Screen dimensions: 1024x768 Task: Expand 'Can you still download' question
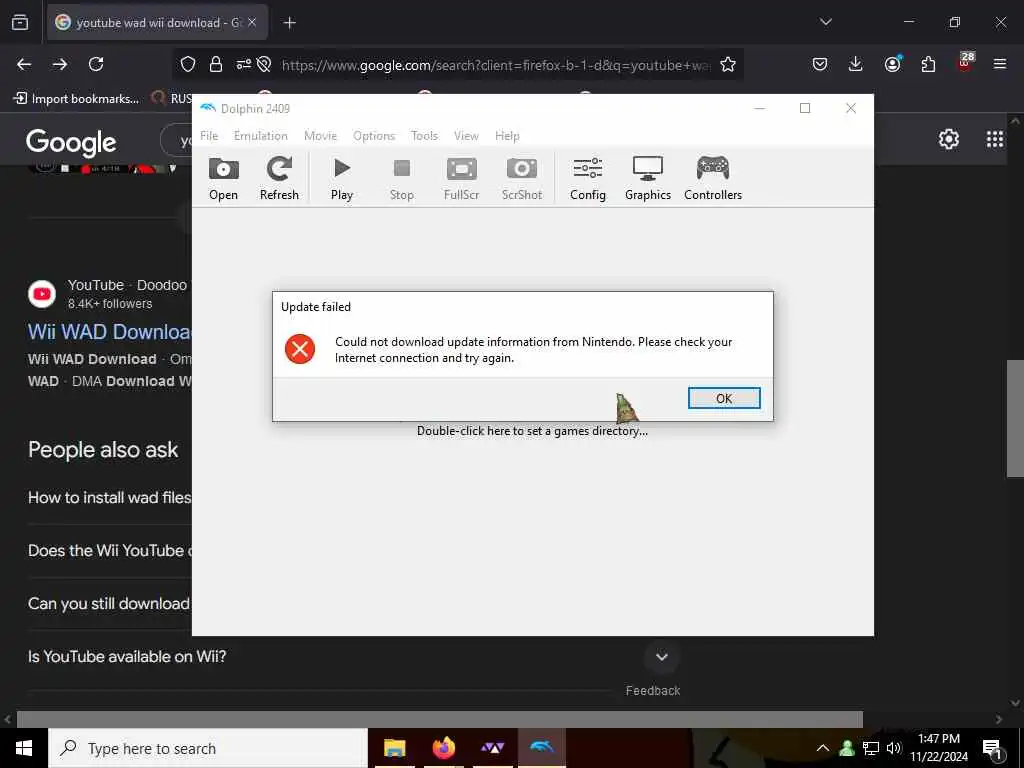click(x=109, y=603)
